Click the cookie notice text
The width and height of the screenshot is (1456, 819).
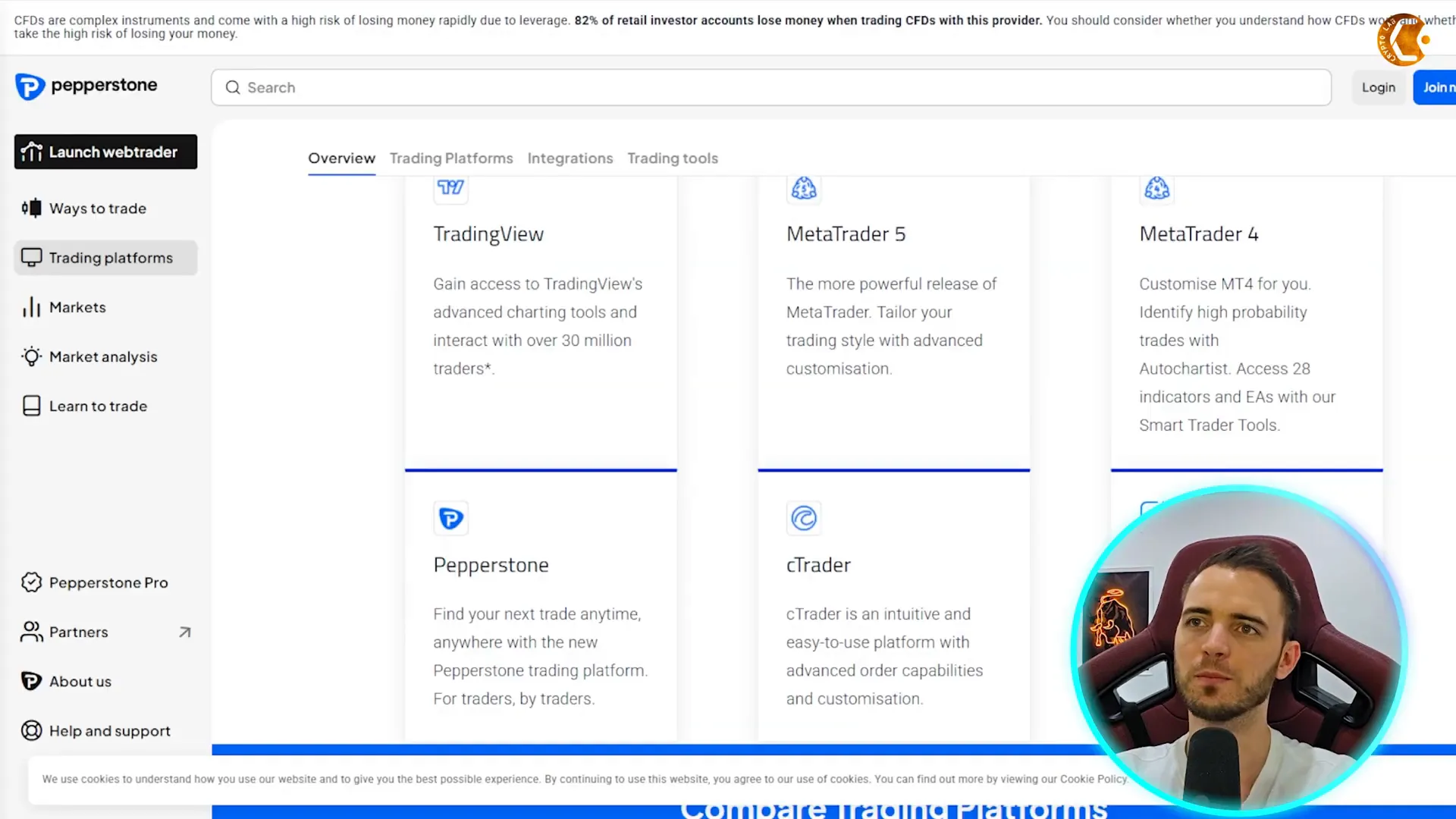(x=585, y=779)
